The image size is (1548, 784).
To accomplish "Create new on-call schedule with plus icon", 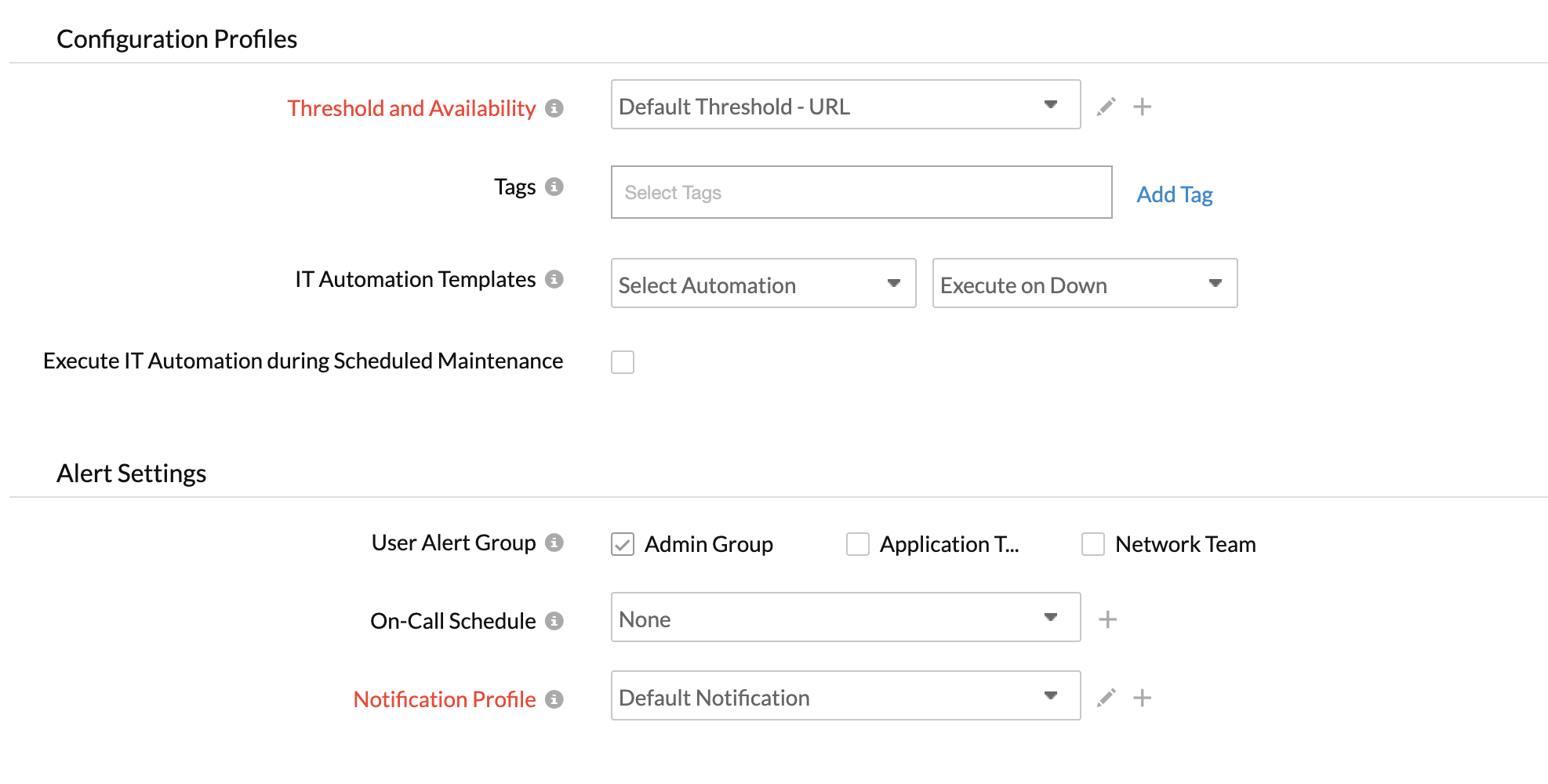I will pyautogui.click(x=1108, y=618).
